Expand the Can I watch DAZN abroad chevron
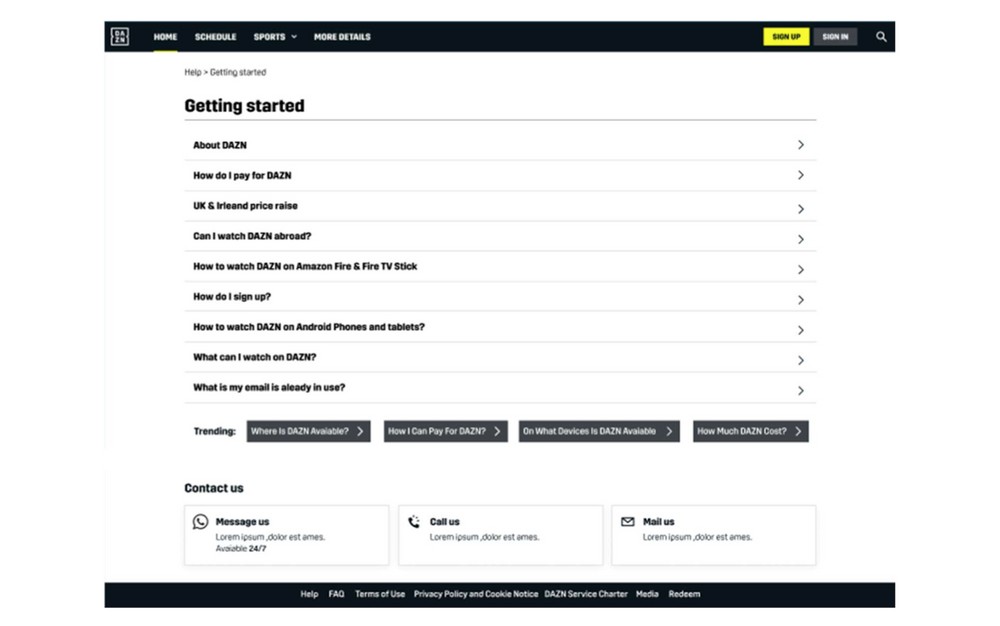This screenshot has height=626, width=1000. click(x=800, y=240)
